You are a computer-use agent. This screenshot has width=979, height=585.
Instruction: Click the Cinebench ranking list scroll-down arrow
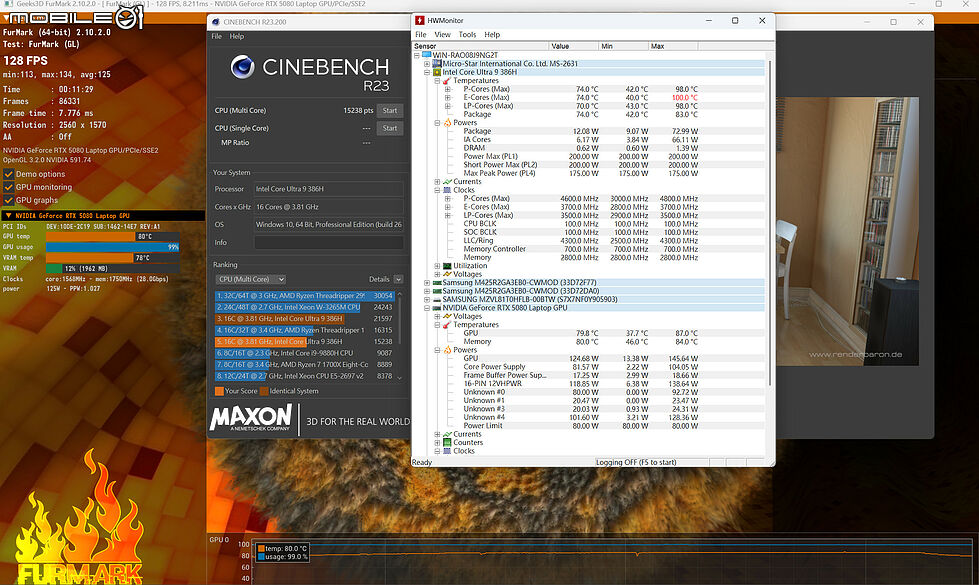[400, 378]
